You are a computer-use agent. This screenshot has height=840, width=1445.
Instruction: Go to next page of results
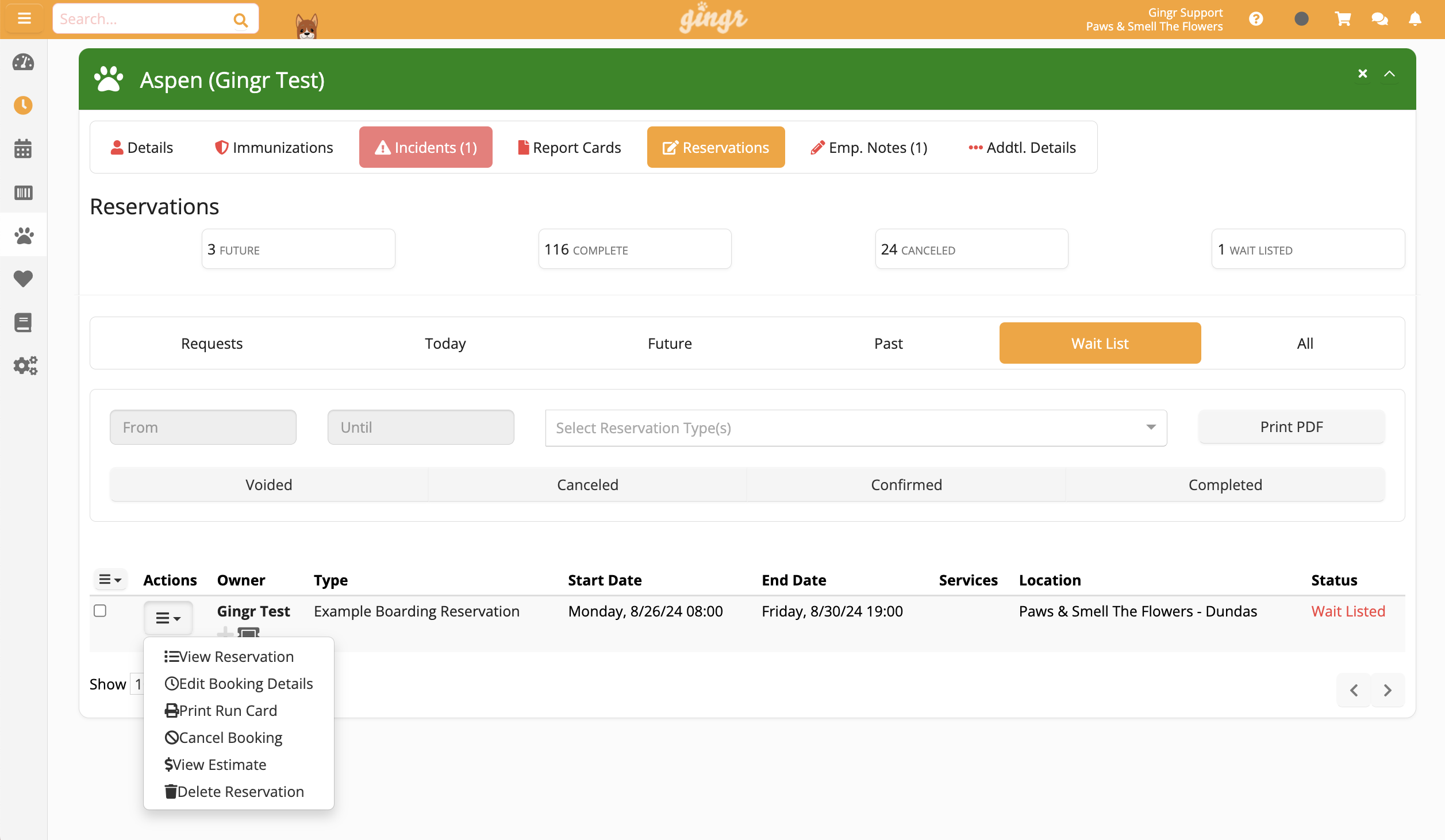tap(1388, 690)
